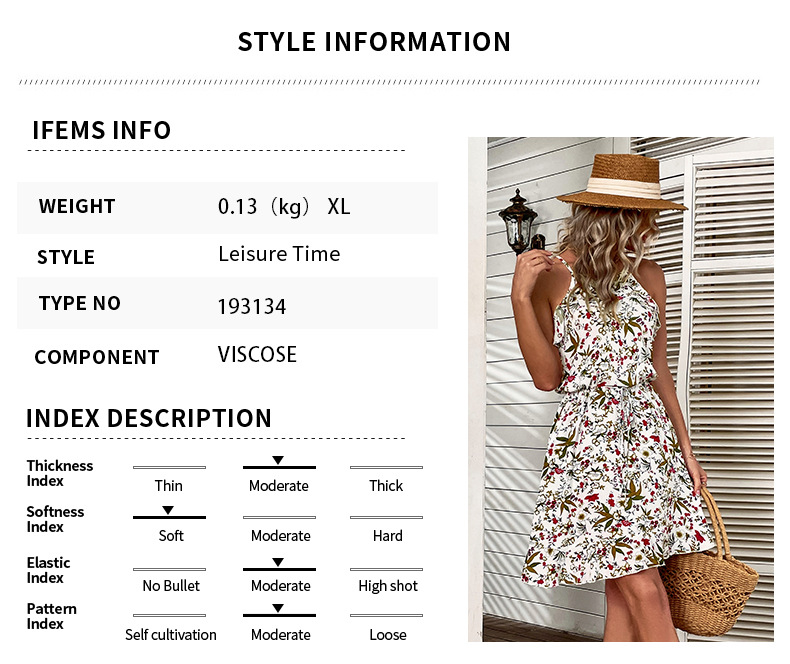This screenshot has width=790, height=664.
Task: Click the IFEMS INFO section title
Action: pos(102,130)
